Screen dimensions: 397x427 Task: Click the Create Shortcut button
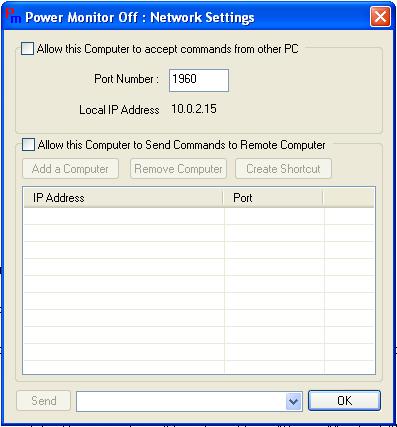click(283, 169)
